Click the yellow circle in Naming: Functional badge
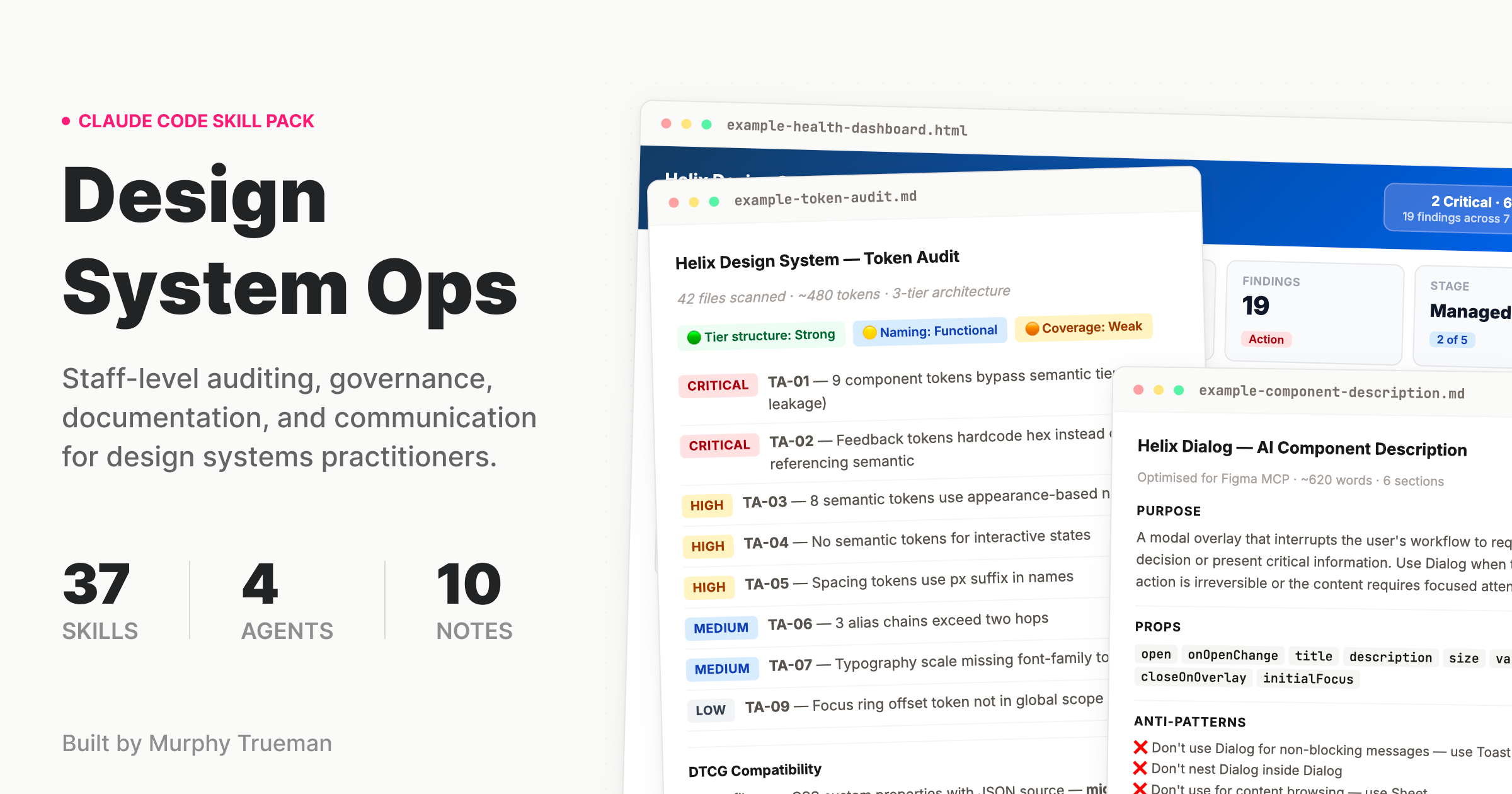Screen dimensions: 1512x794 click(x=869, y=332)
